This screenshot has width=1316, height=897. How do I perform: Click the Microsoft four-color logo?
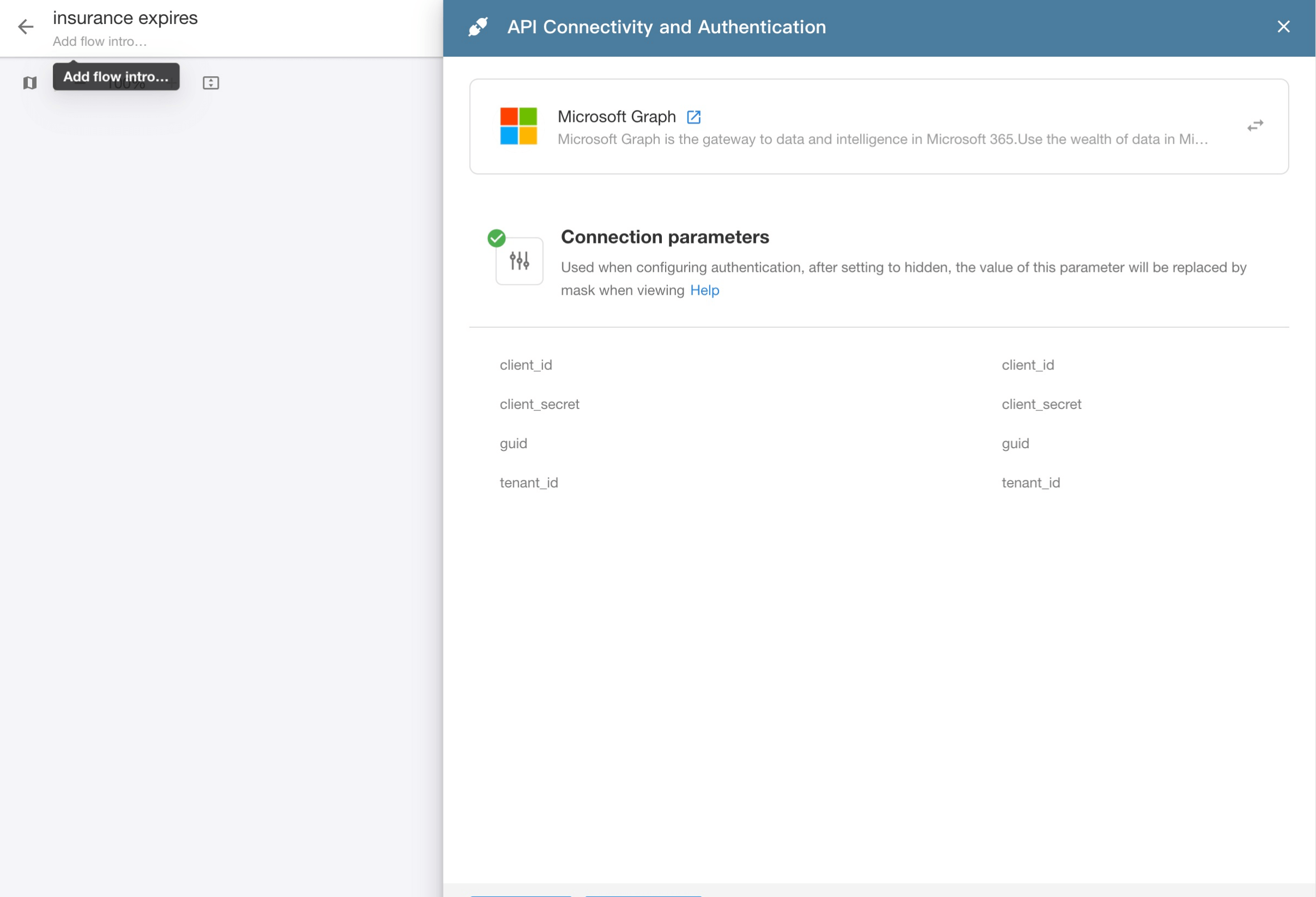(x=518, y=126)
